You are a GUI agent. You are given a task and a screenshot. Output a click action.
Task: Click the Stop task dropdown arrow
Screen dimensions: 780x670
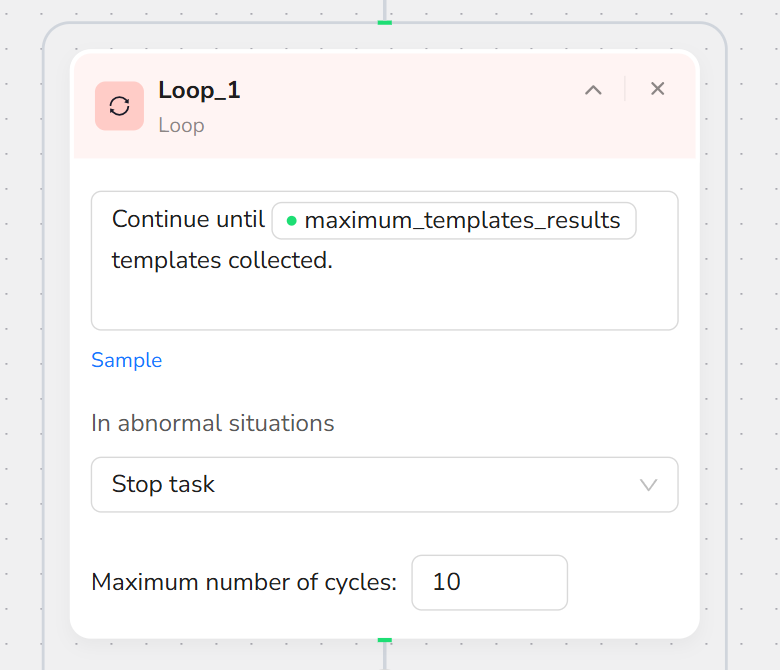click(x=648, y=484)
